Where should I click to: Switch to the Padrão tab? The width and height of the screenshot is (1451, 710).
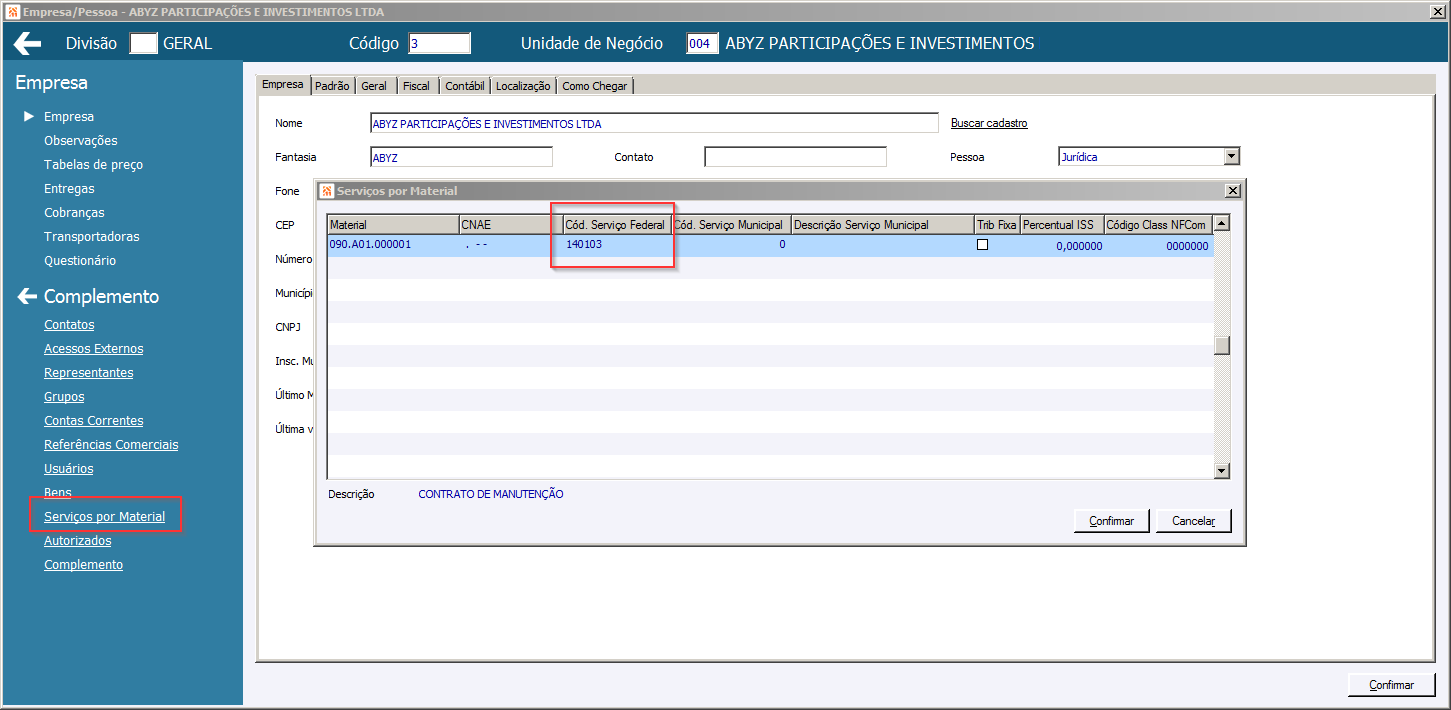[332, 86]
